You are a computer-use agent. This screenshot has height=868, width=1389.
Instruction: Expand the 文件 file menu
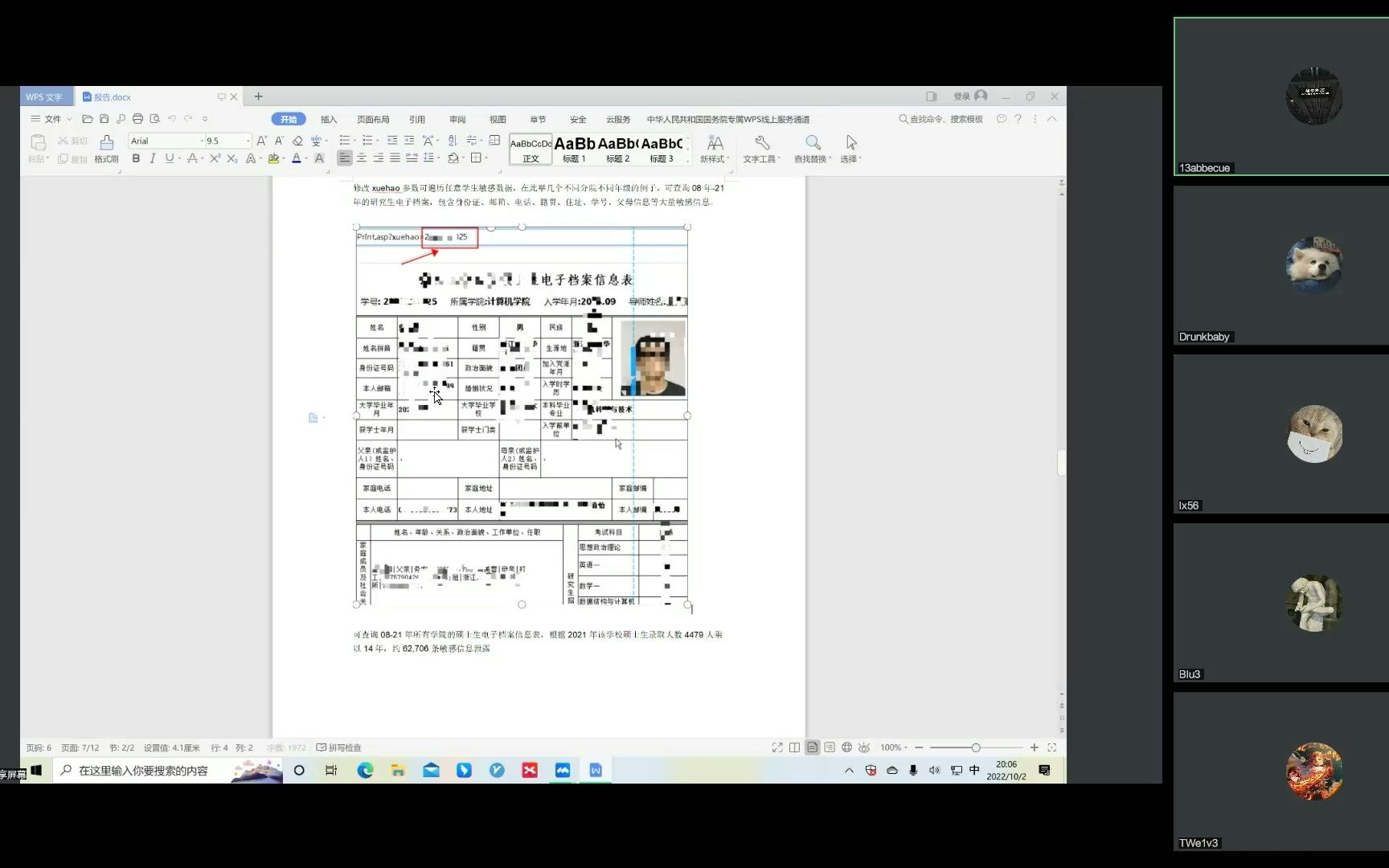click(x=51, y=119)
